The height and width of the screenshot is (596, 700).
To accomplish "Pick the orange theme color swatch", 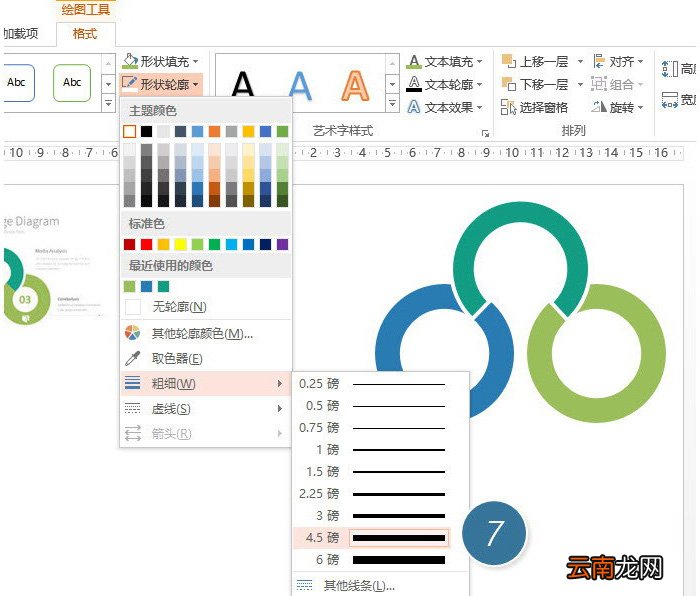I will click(214, 131).
